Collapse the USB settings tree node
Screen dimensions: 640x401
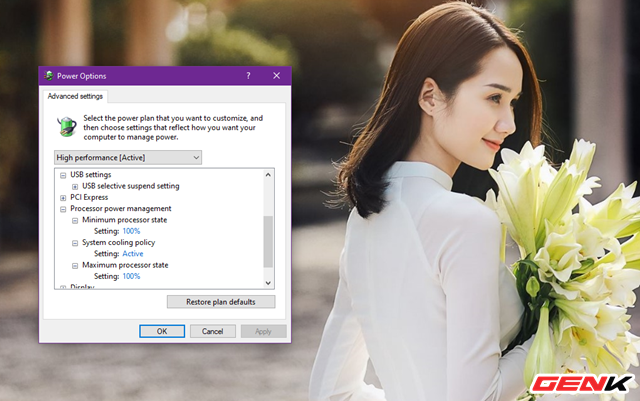63,175
